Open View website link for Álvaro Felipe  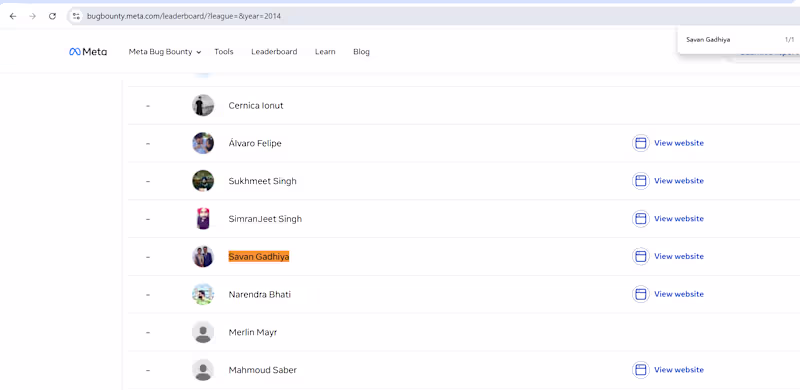679,143
